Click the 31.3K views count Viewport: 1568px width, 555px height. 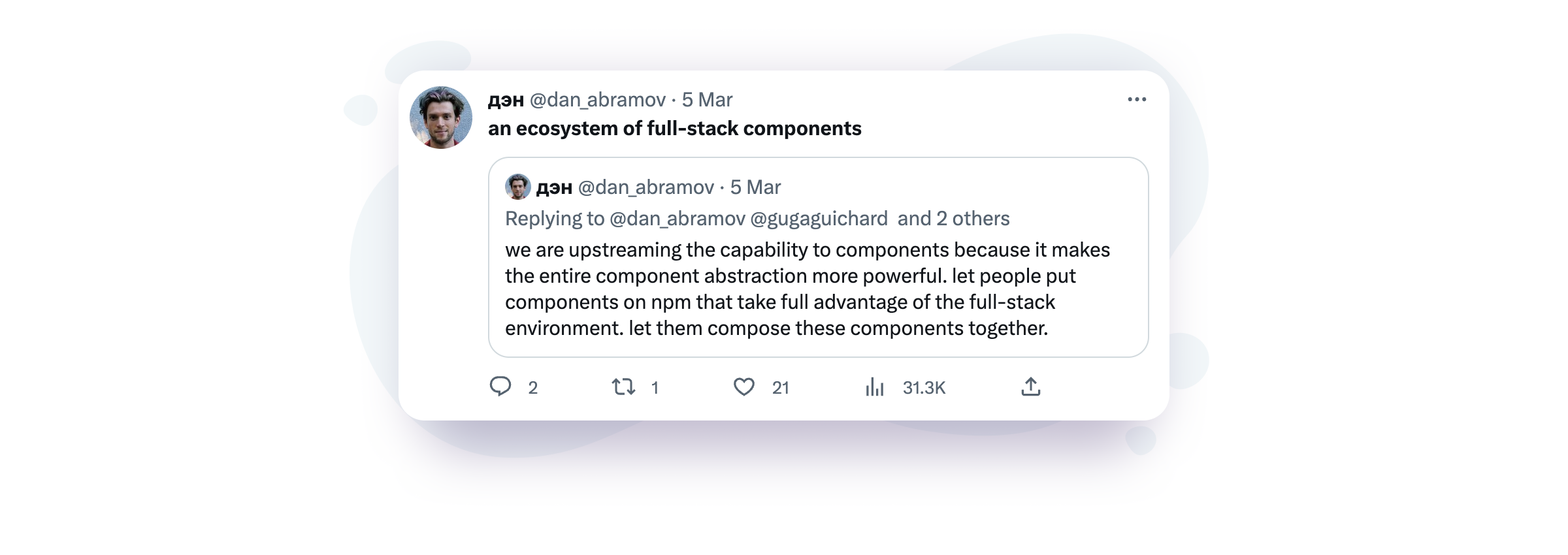924,388
